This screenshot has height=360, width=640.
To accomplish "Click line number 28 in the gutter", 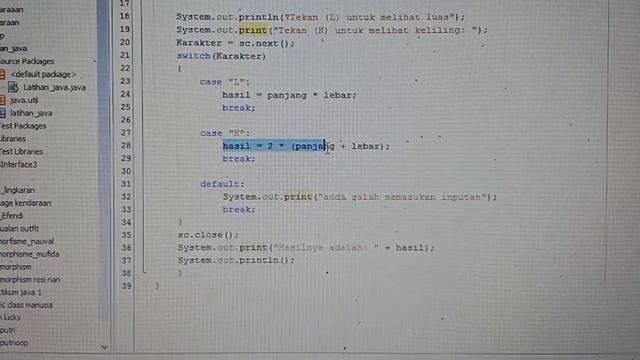I will click(x=126, y=145).
